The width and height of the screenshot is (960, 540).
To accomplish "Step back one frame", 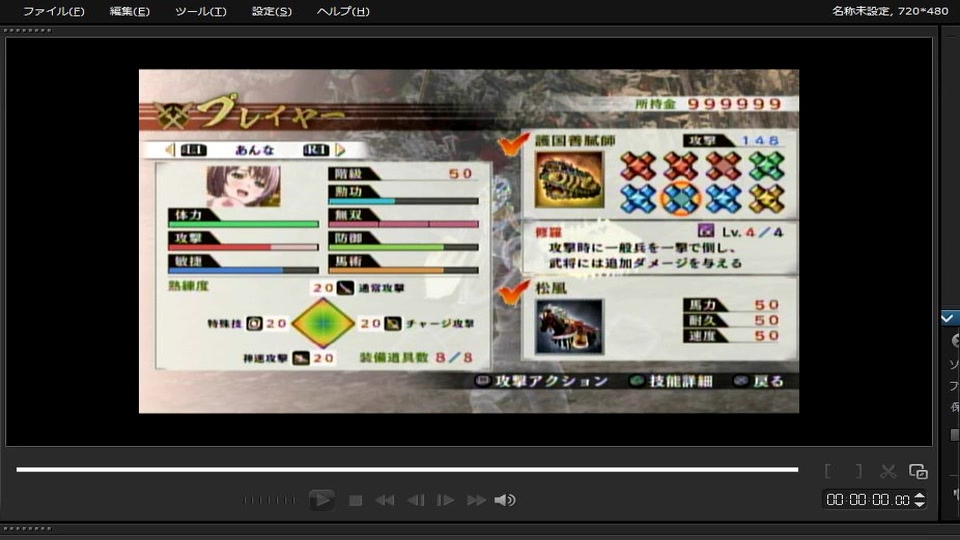I will click(x=416, y=500).
